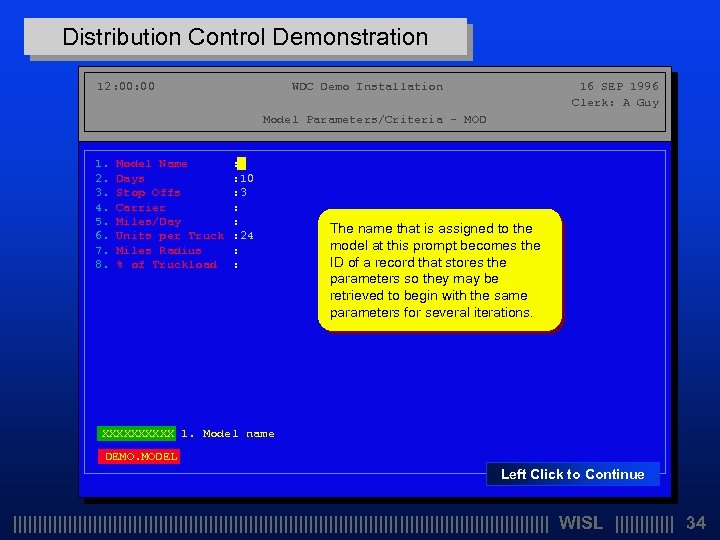
Task: Click the '1. Model name' prompt text
Action: pos(228,433)
